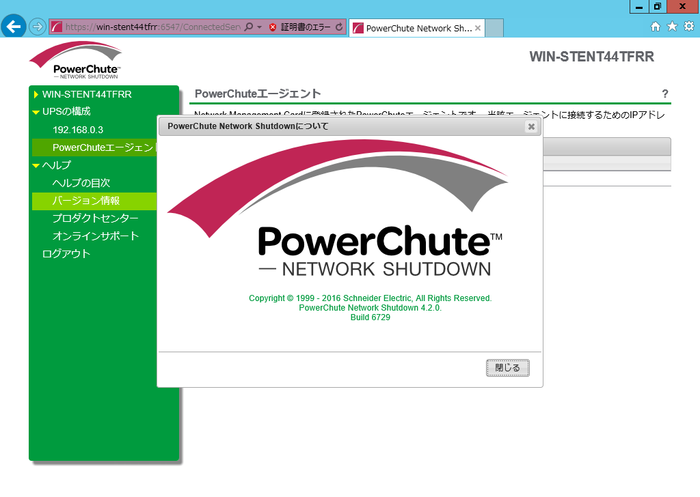Image resolution: width=700 pixels, height=497 pixels.
Task: Select 192.168.0.3 in the sidebar
Action: (78, 130)
